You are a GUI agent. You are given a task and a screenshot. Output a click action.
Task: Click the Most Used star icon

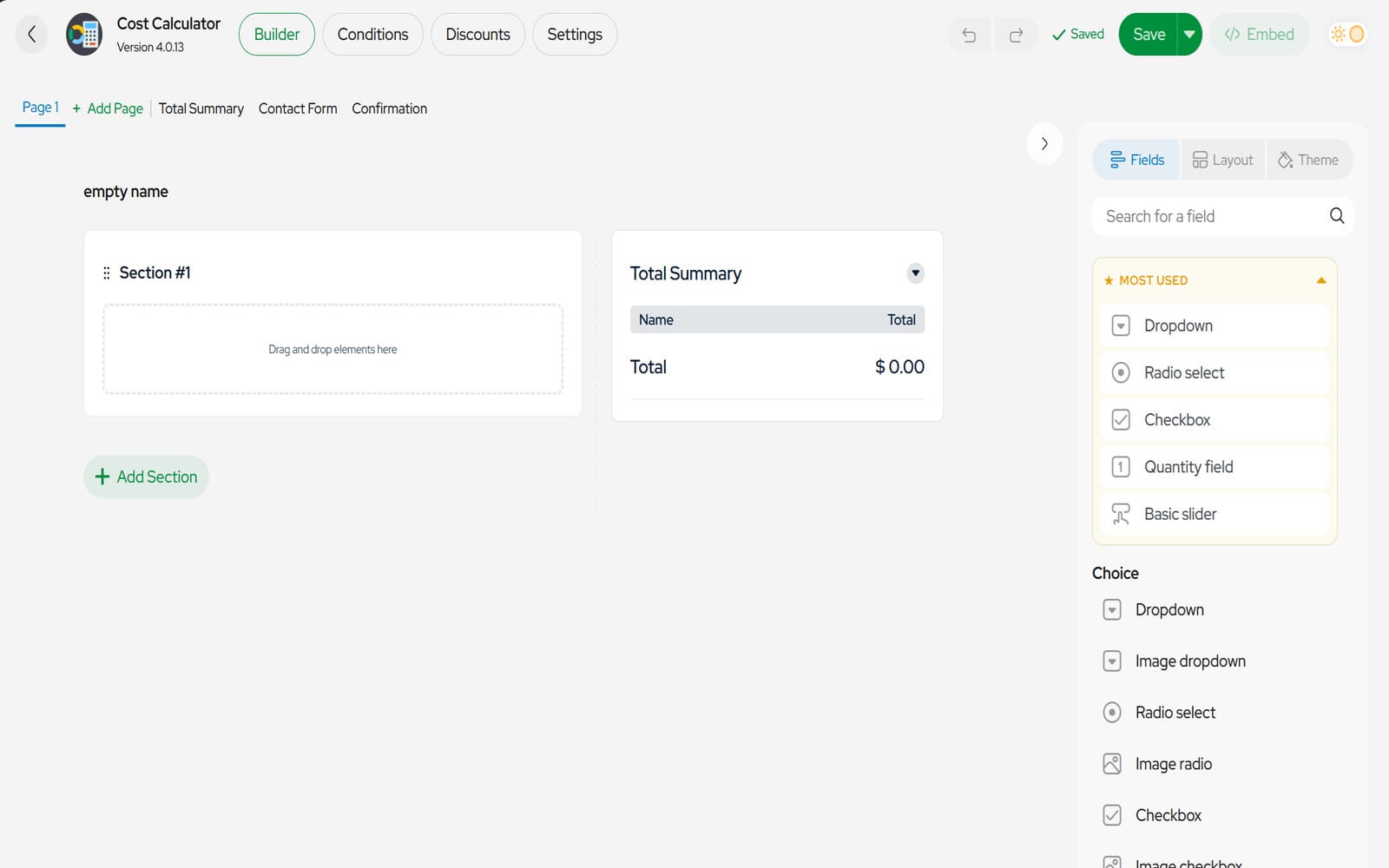(1109, 280)
